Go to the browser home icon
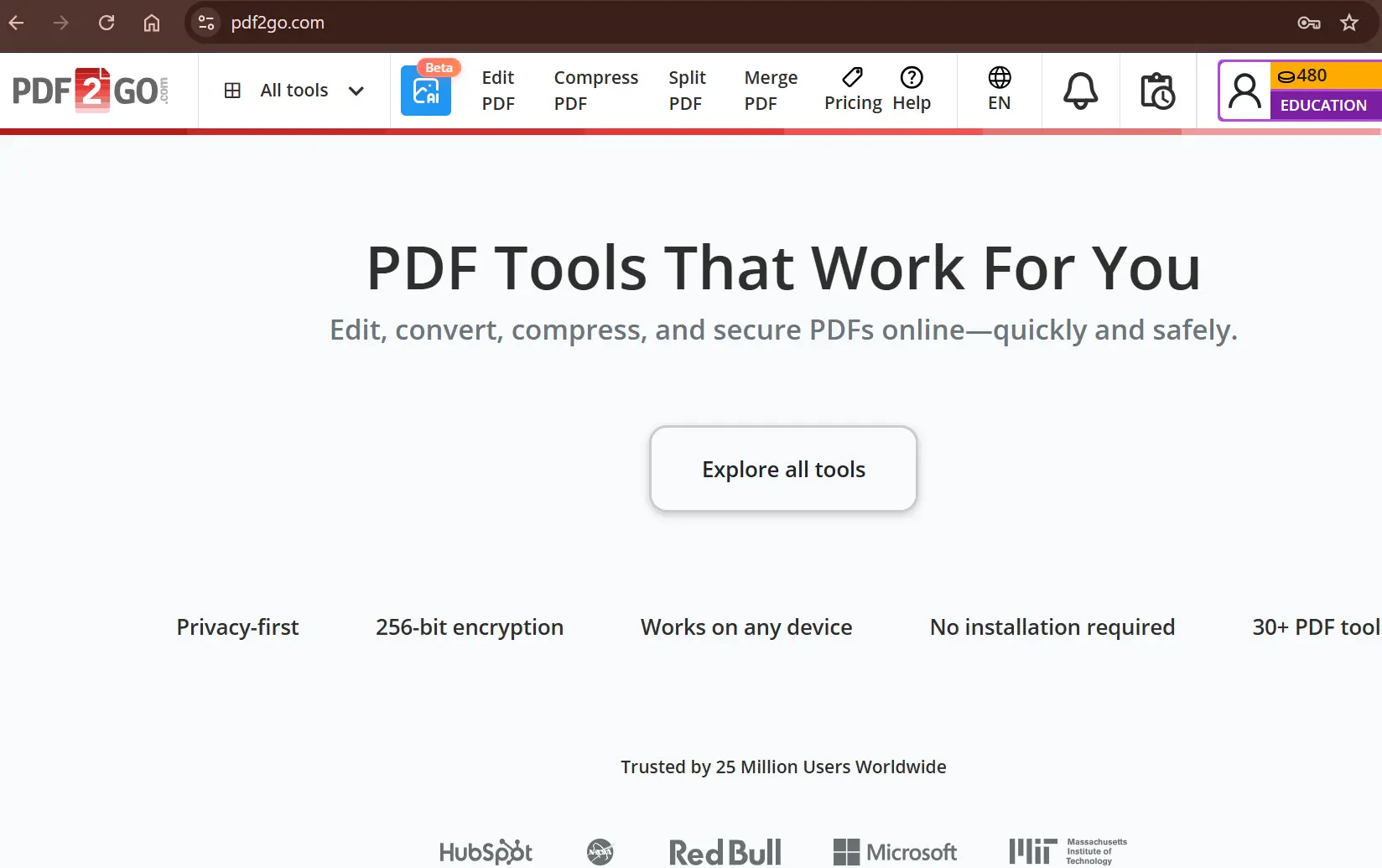This screenshot has height=868, width=1382. coord(152,23)
